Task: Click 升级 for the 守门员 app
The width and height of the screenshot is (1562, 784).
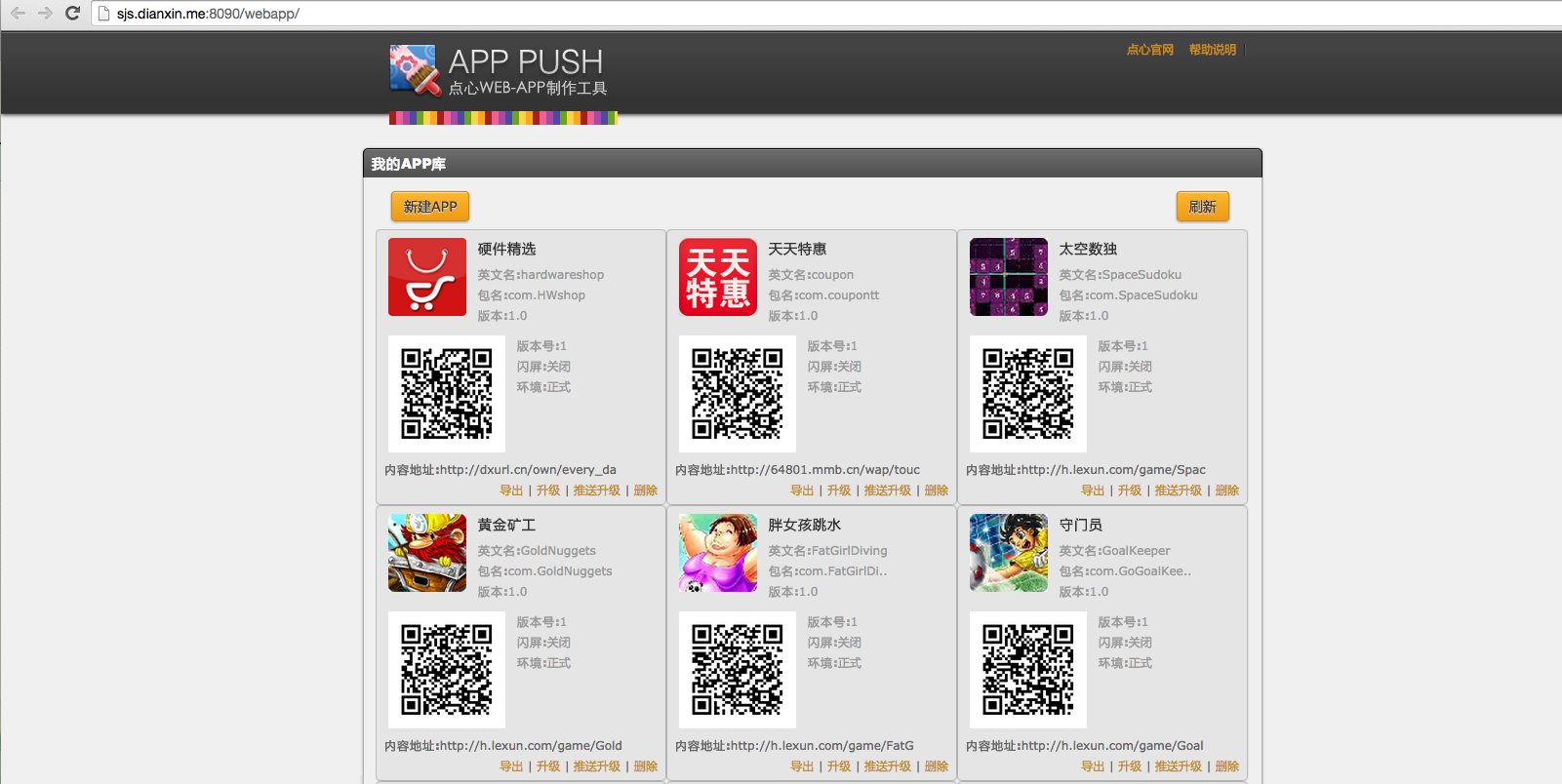Action: click(x=1130, y=766)
